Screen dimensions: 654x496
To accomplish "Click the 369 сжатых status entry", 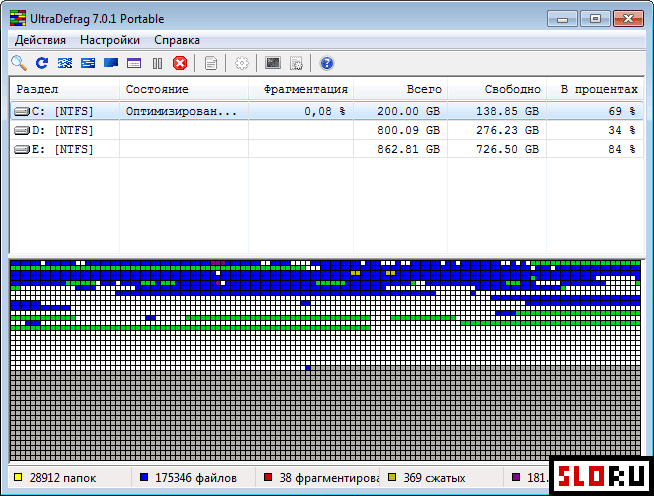I will (434, 478).
